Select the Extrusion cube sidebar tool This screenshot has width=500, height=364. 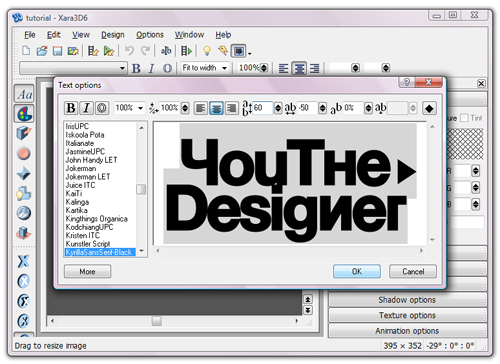pos(24,133)
